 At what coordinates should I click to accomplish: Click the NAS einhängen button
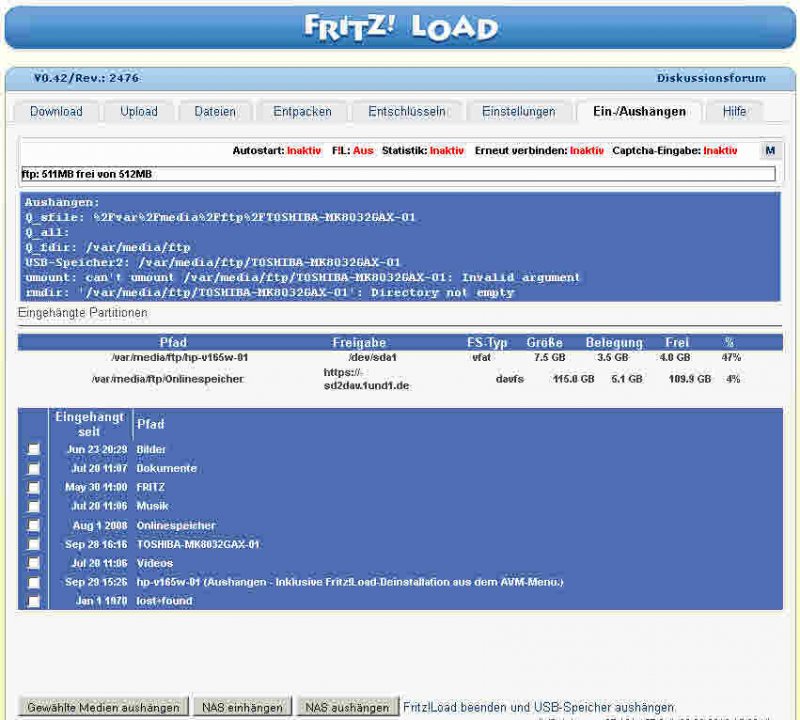coord(242,707)
